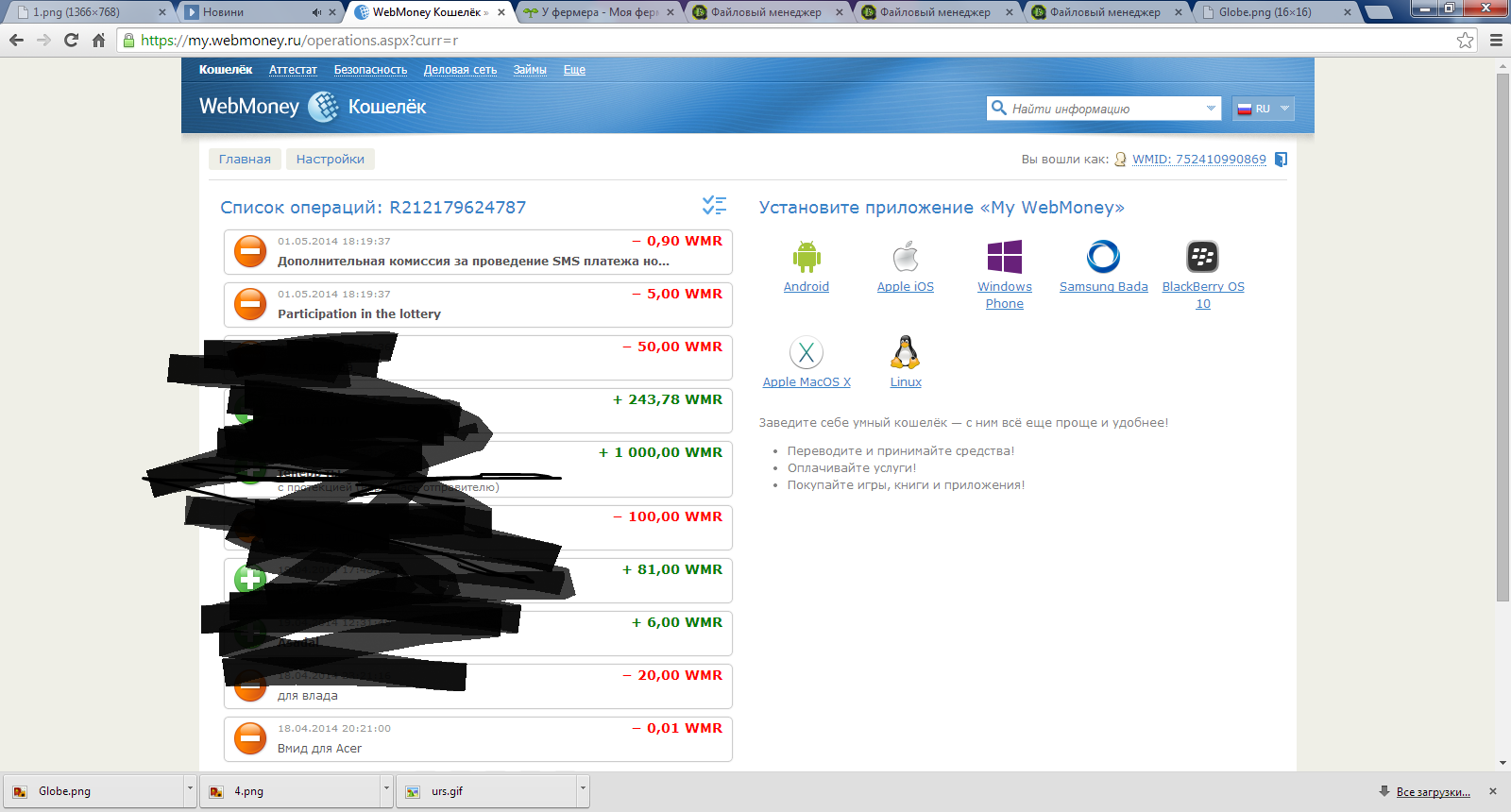The image size is (1511, 812).
Task: Click the Samsung Bada icon
Action: coord(1103,257)
